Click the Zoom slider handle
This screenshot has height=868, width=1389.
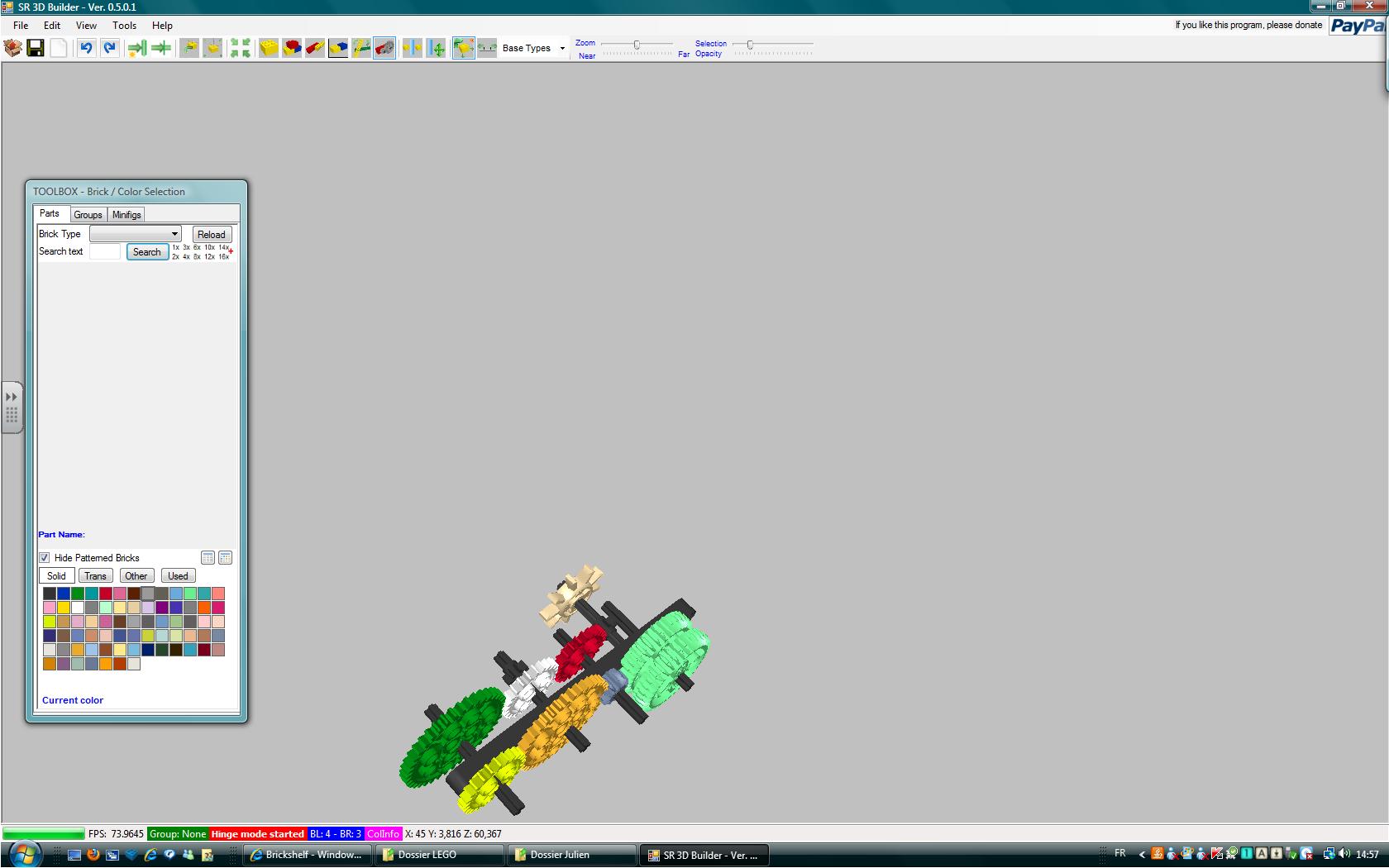click(637, 45)
